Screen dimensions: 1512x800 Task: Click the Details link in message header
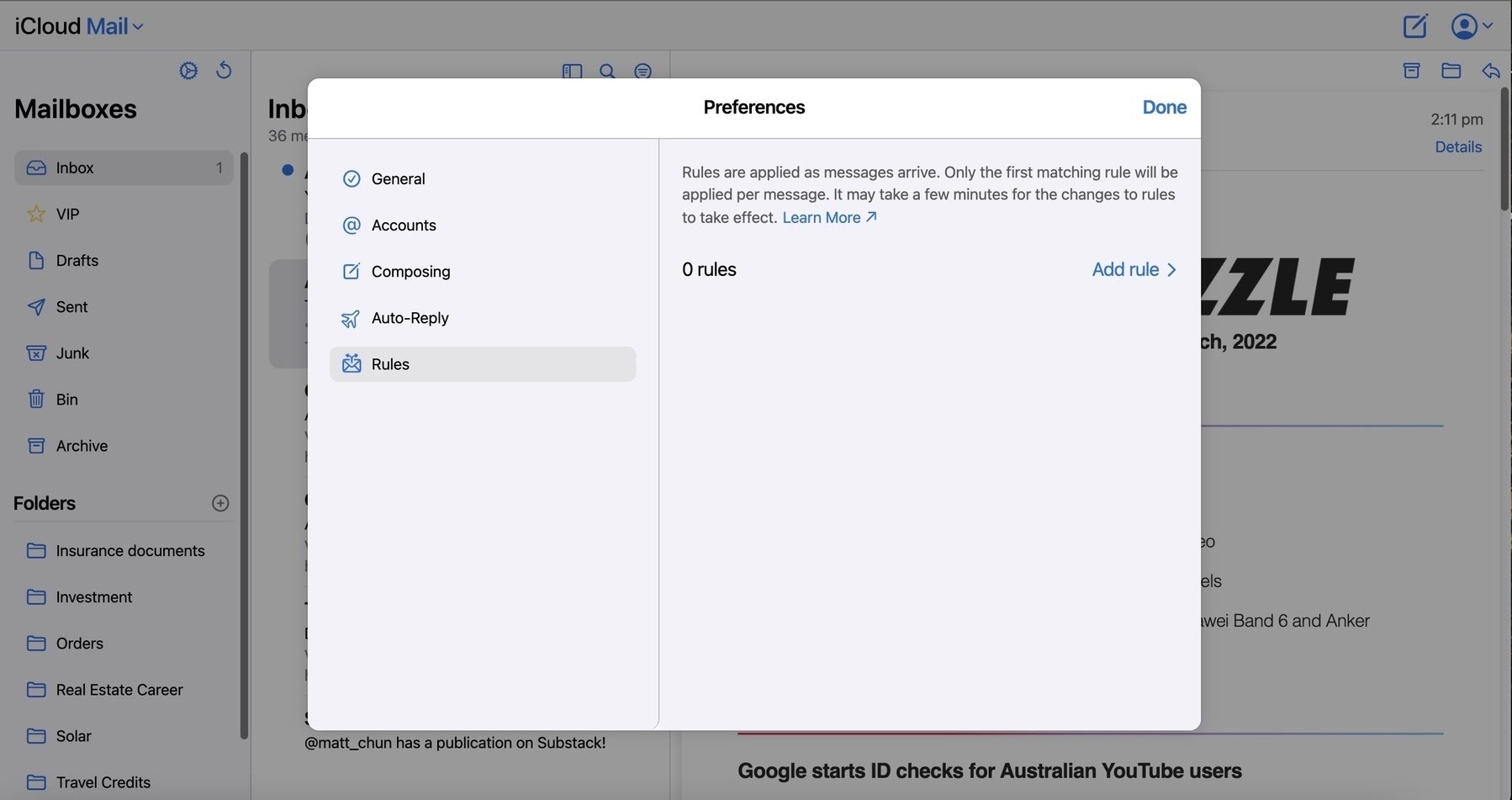coord(1457,147)
